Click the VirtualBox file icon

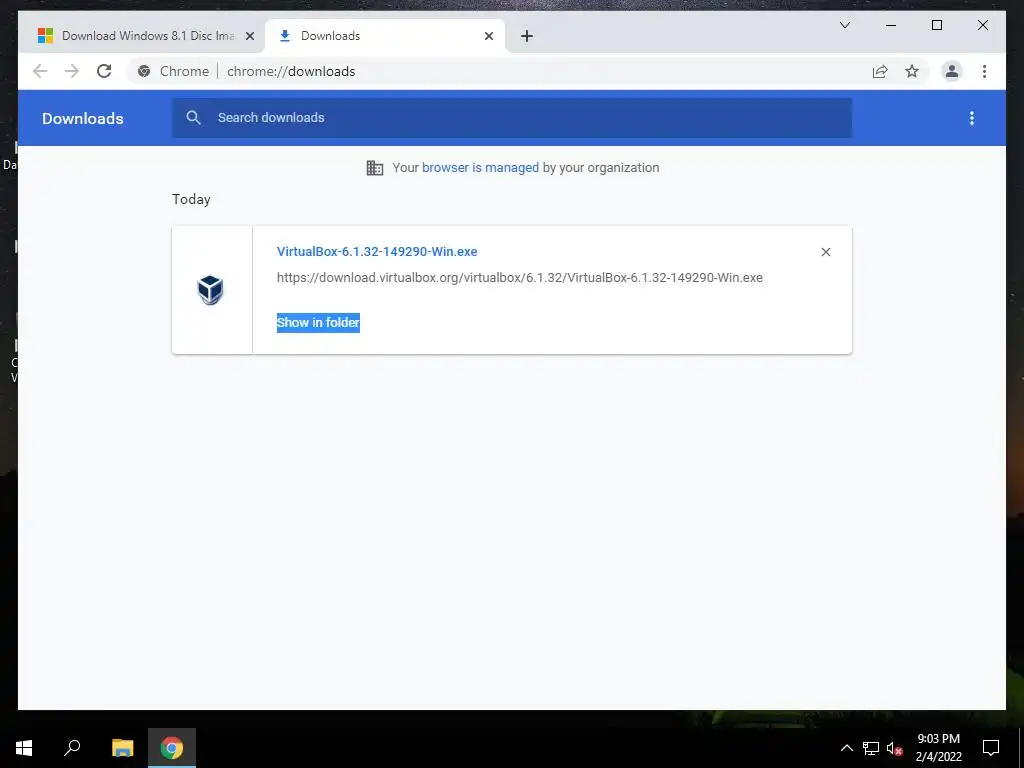(x=210, y=290)
